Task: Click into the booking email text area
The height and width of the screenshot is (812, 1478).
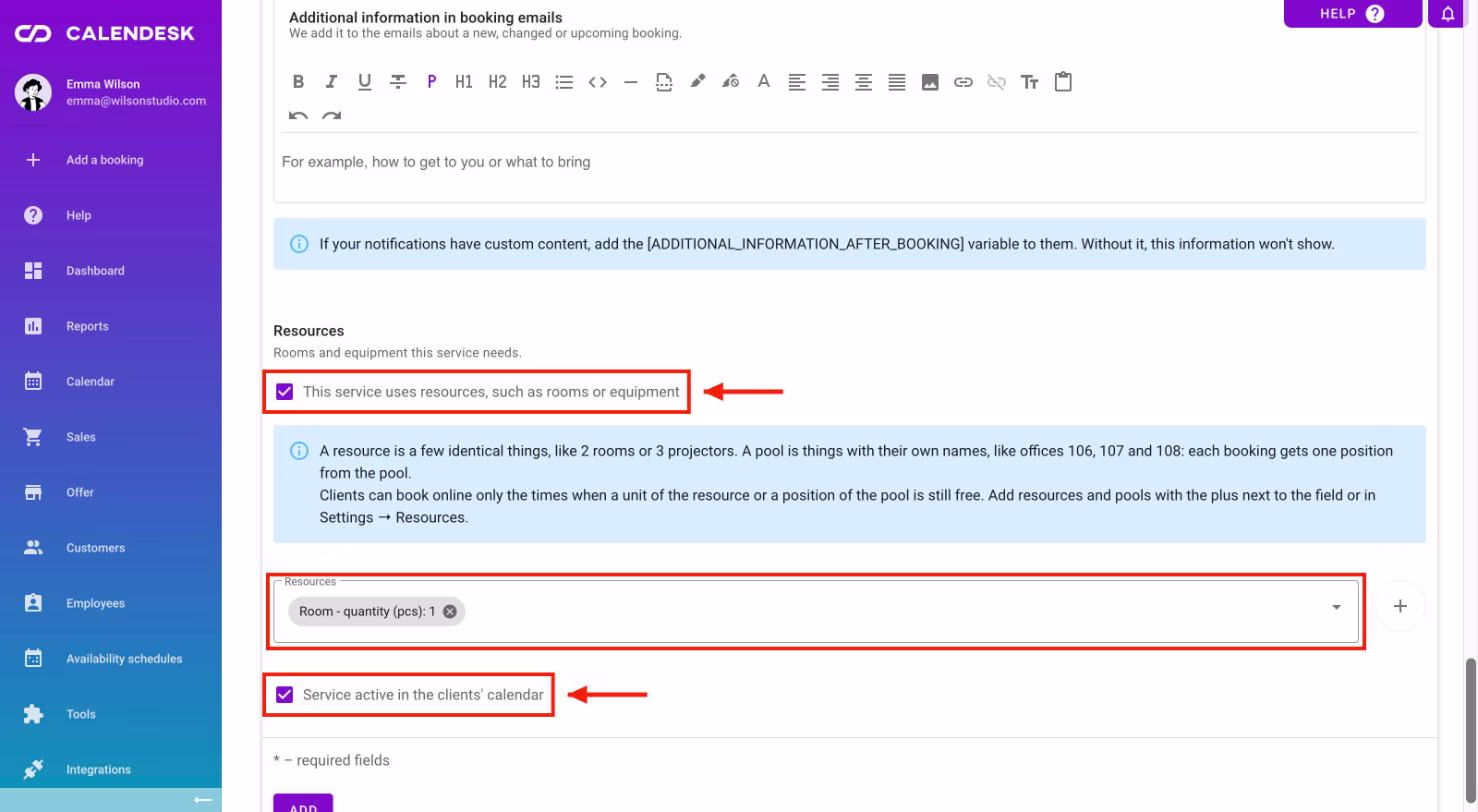Action: pyautogui.click(x=849, y=162)
